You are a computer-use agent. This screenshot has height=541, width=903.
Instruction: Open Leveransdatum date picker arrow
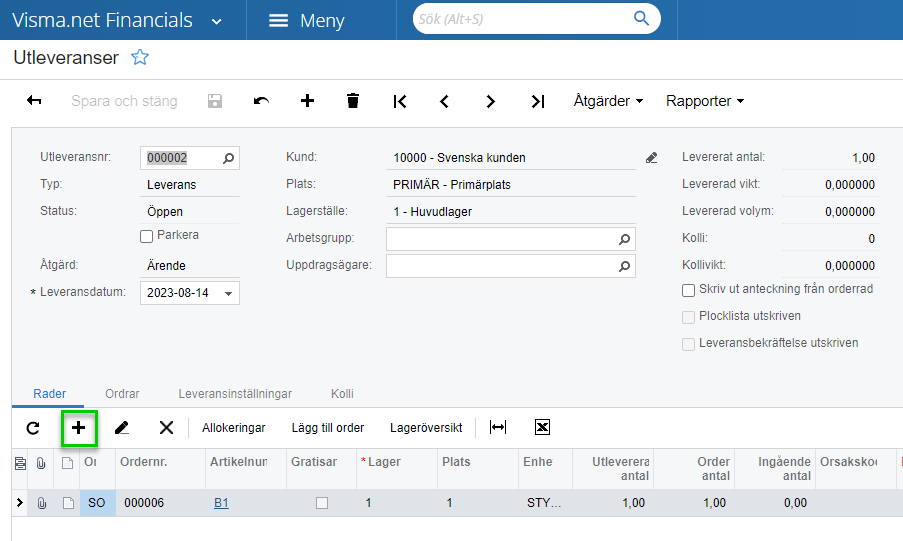(229, 293)
